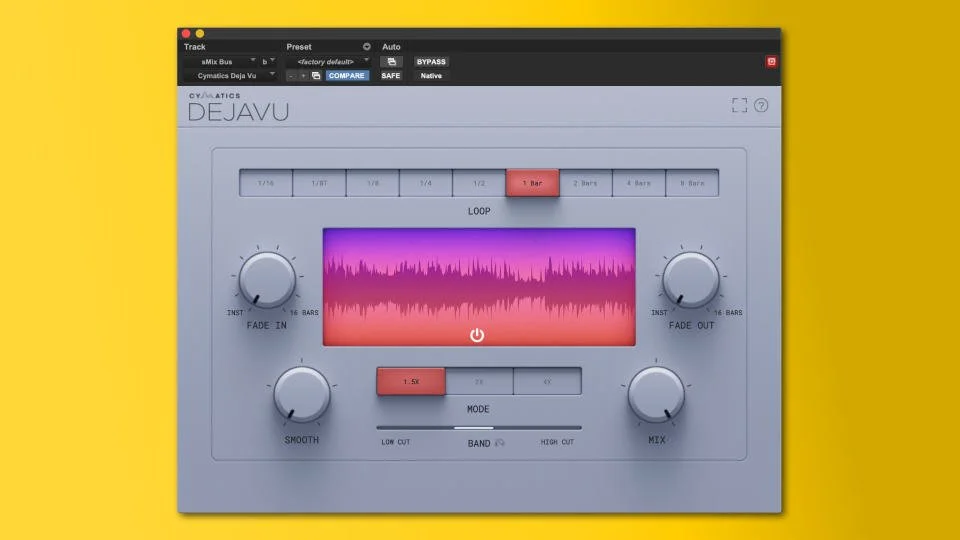
Task: Select the 1/8 loop length
Action: (x=373, y=183)
